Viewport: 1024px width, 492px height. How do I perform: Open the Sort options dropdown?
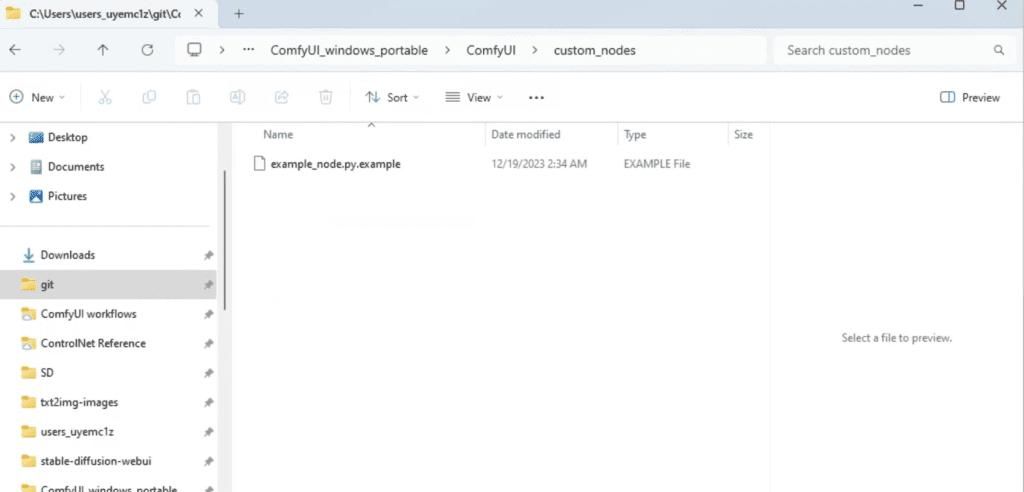pyautogui.click(x=392, y=97)
